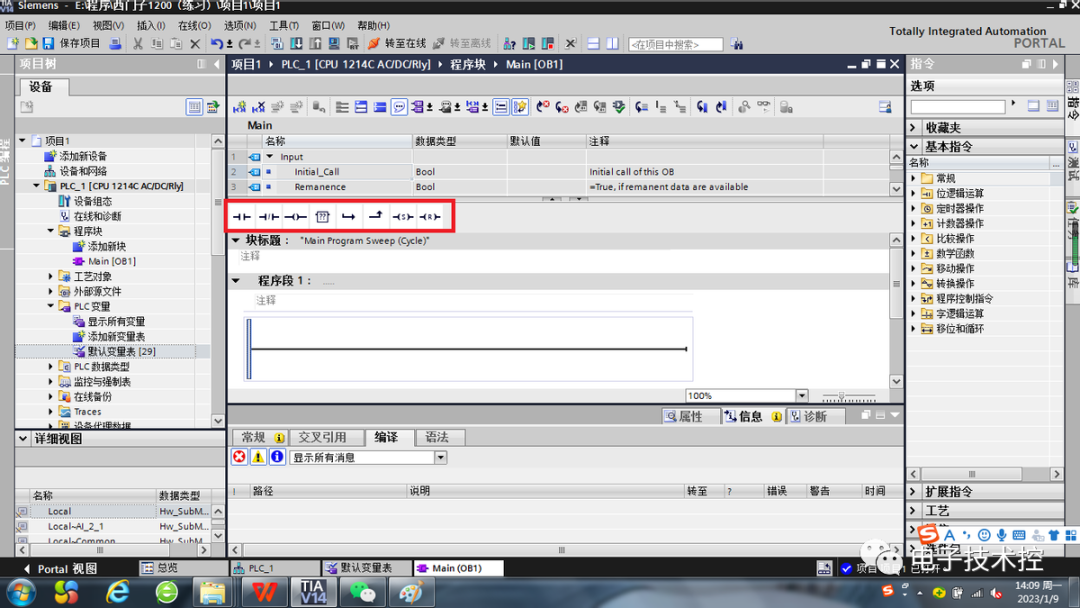
Task: Insert a reset output coil
Action: point(430,217)
